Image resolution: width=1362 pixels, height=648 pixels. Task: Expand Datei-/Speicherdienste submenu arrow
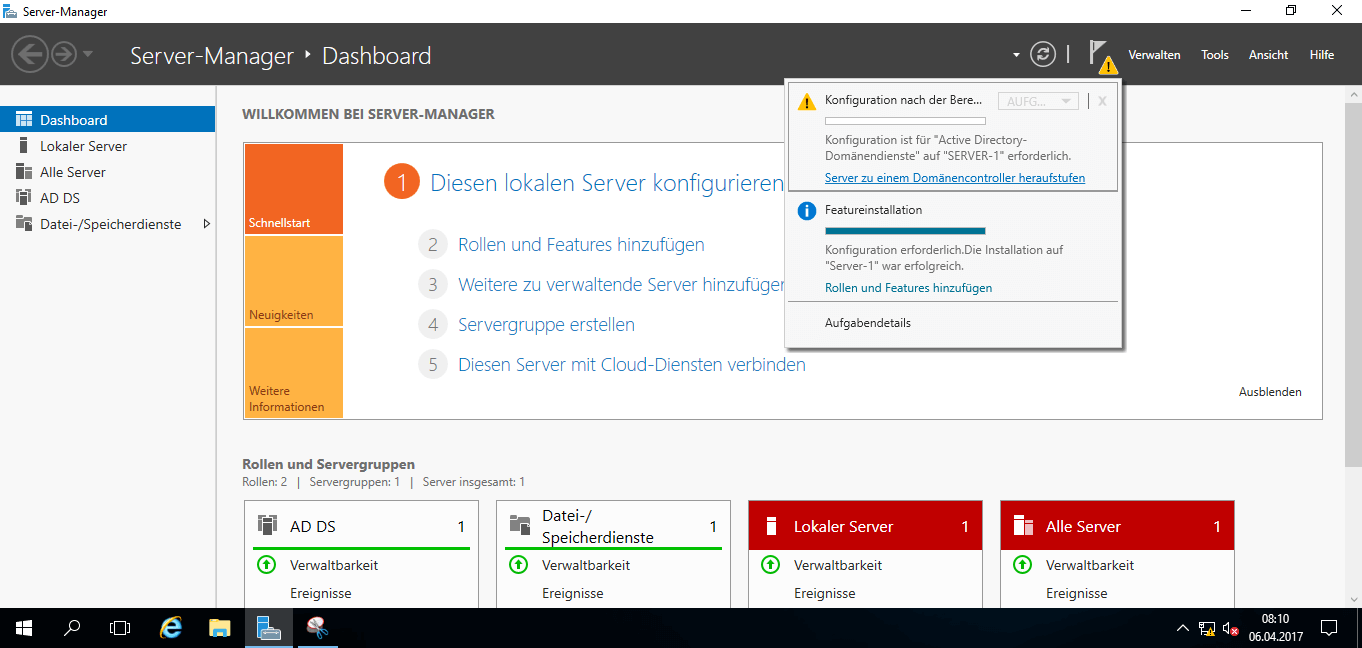[206, 224]
